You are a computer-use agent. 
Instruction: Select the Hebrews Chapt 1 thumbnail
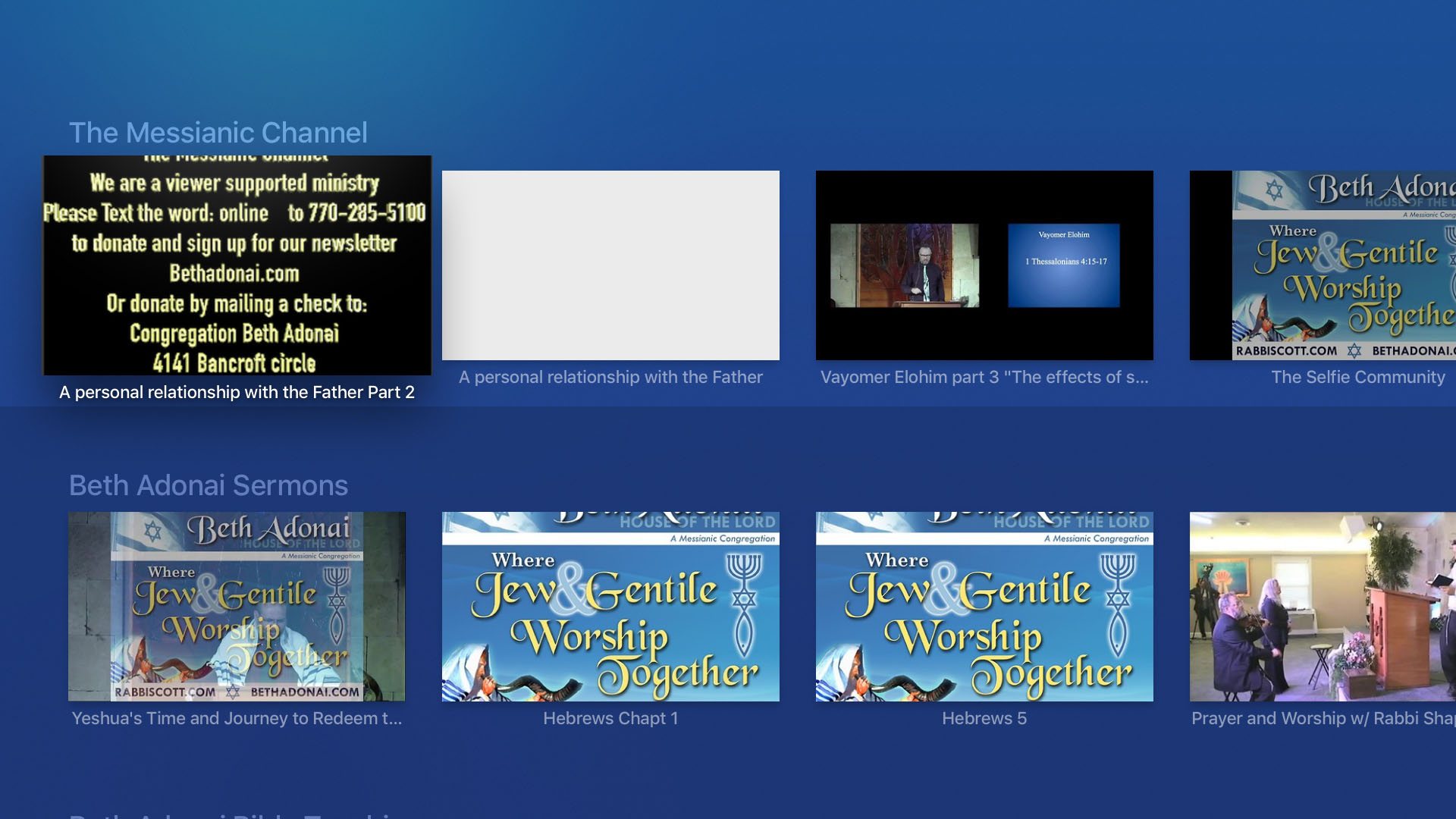pyautogui.click(x=610, y=606)
